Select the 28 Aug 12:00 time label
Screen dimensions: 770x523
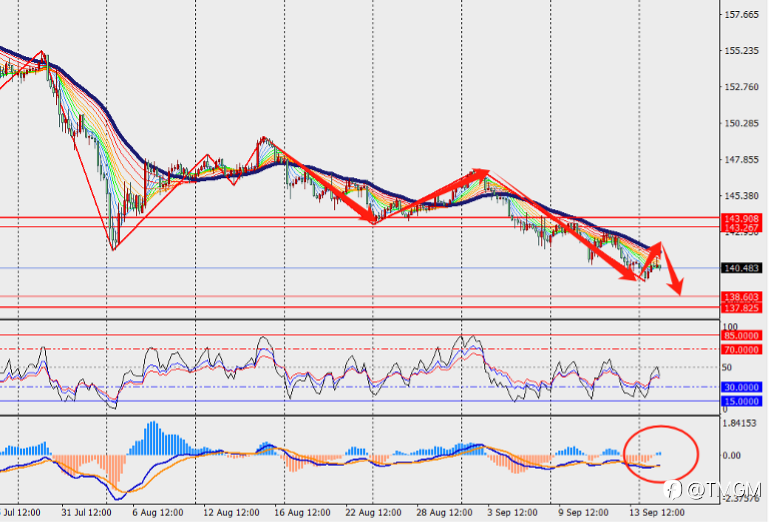tap(444, 513)
